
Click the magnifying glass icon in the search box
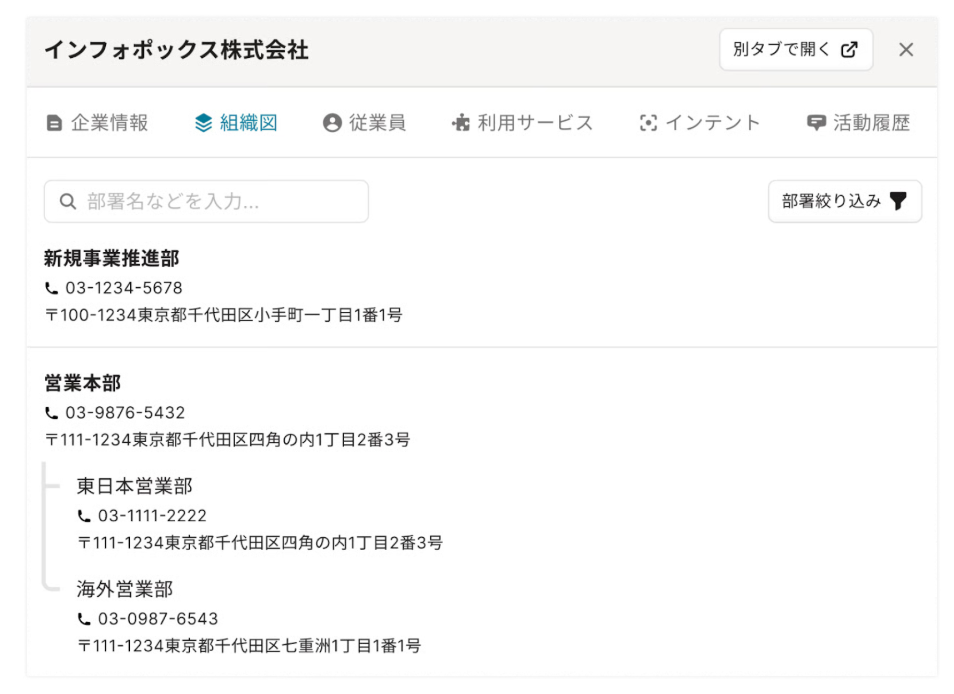coord(66,200)
